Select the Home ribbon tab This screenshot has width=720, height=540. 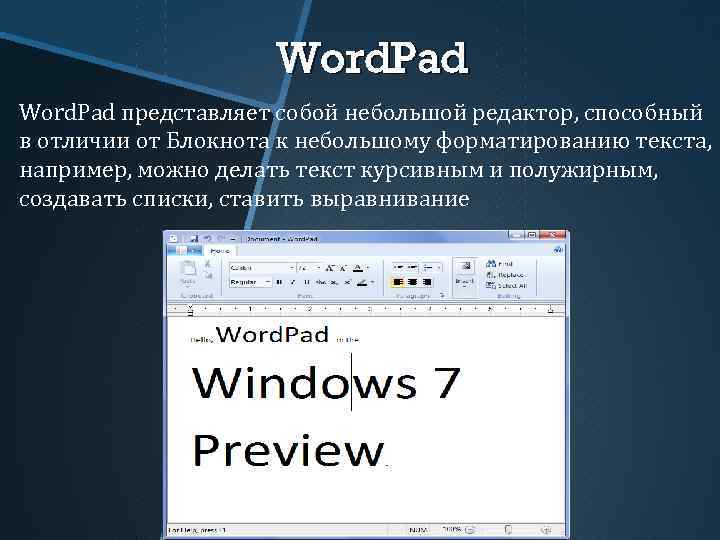pos(220,251)
